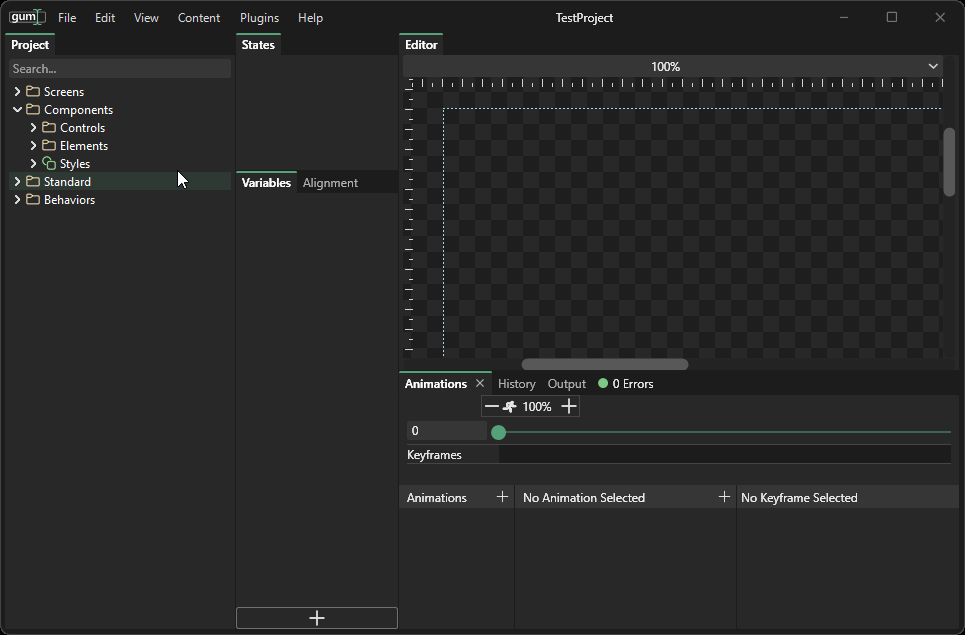Switch to the Alignment tab
Image resolution: width=965 pixels, height=635 pixels.
pyautogui.click(x=330, y=183)
